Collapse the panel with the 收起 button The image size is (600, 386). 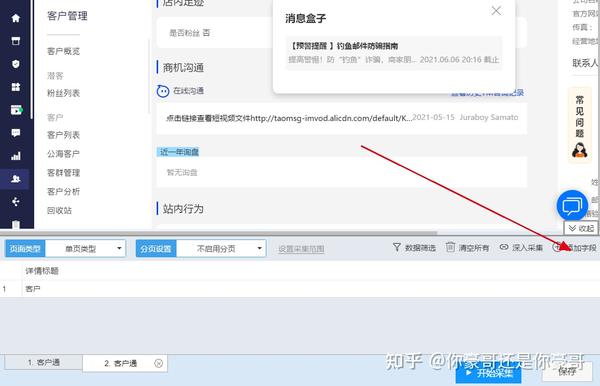tap(581, 228)
